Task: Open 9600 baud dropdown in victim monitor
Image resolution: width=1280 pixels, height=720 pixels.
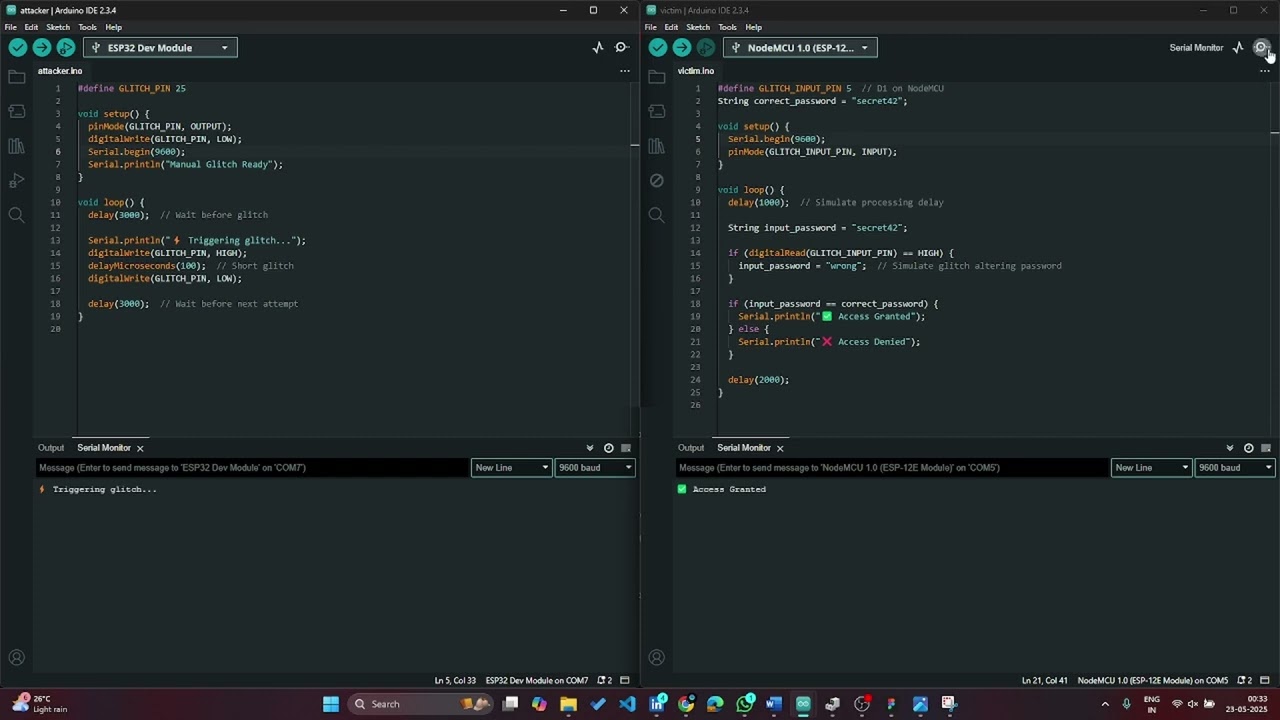Action: pyautogui.click(x=1235, y=467)
